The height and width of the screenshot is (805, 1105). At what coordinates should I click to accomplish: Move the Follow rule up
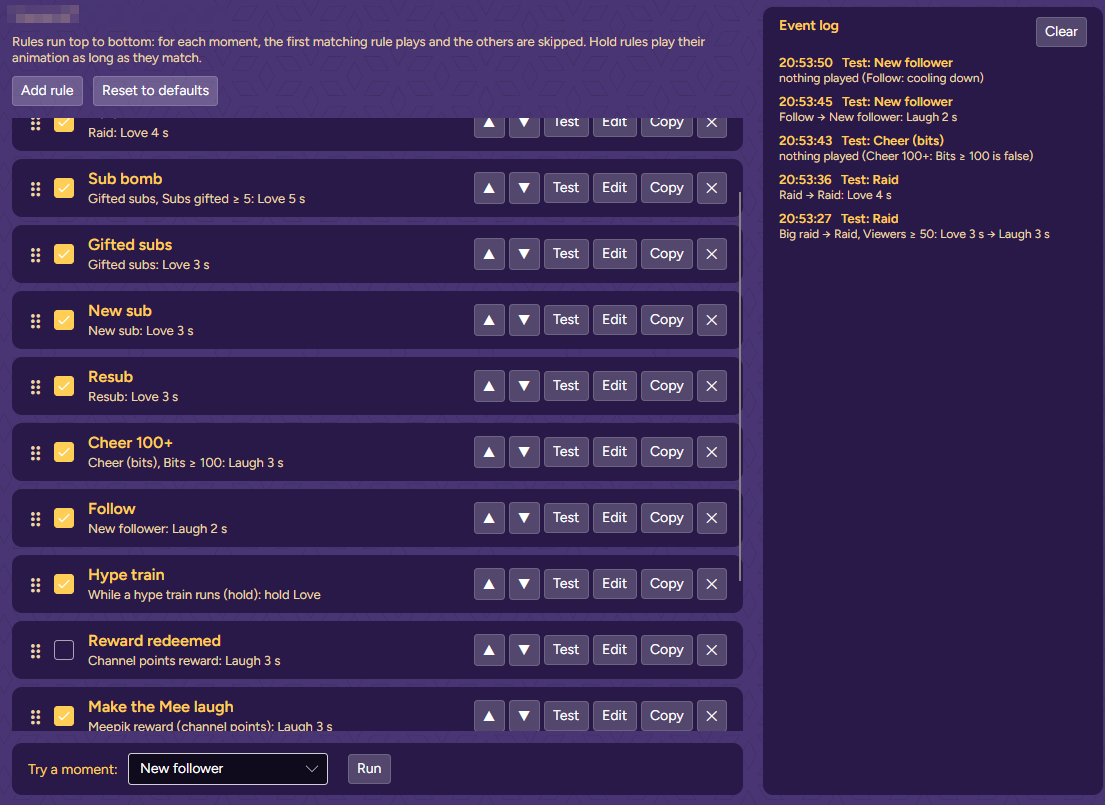[x=489, y=518]
